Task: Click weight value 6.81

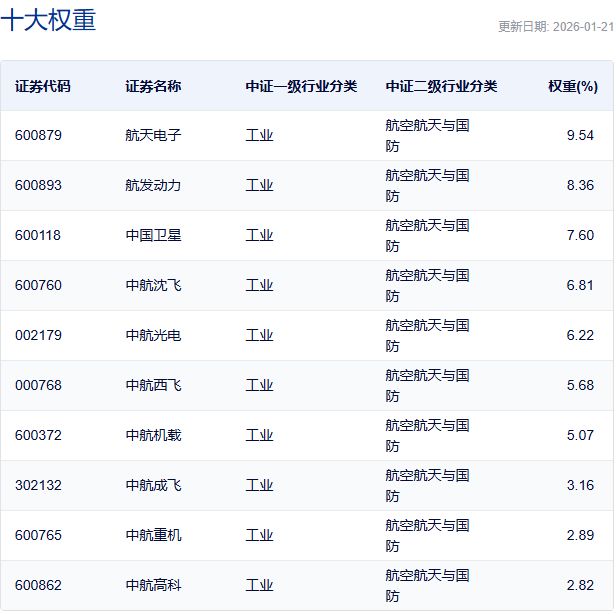Action: pyautogui.click(x=580, y=285)
